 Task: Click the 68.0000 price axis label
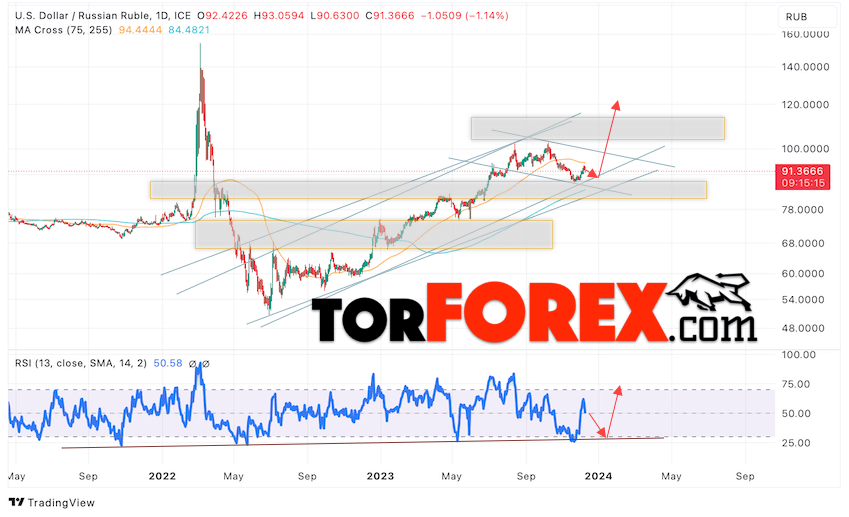[802, 243]
